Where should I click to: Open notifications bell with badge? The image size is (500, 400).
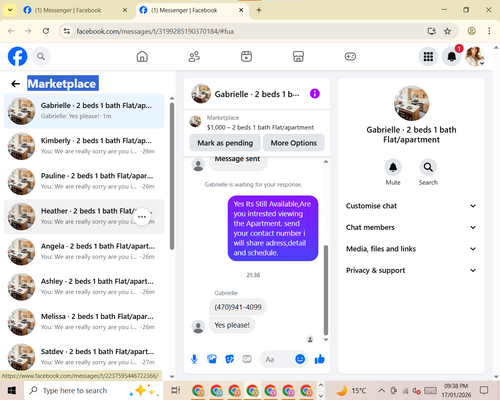click(452, 57)
